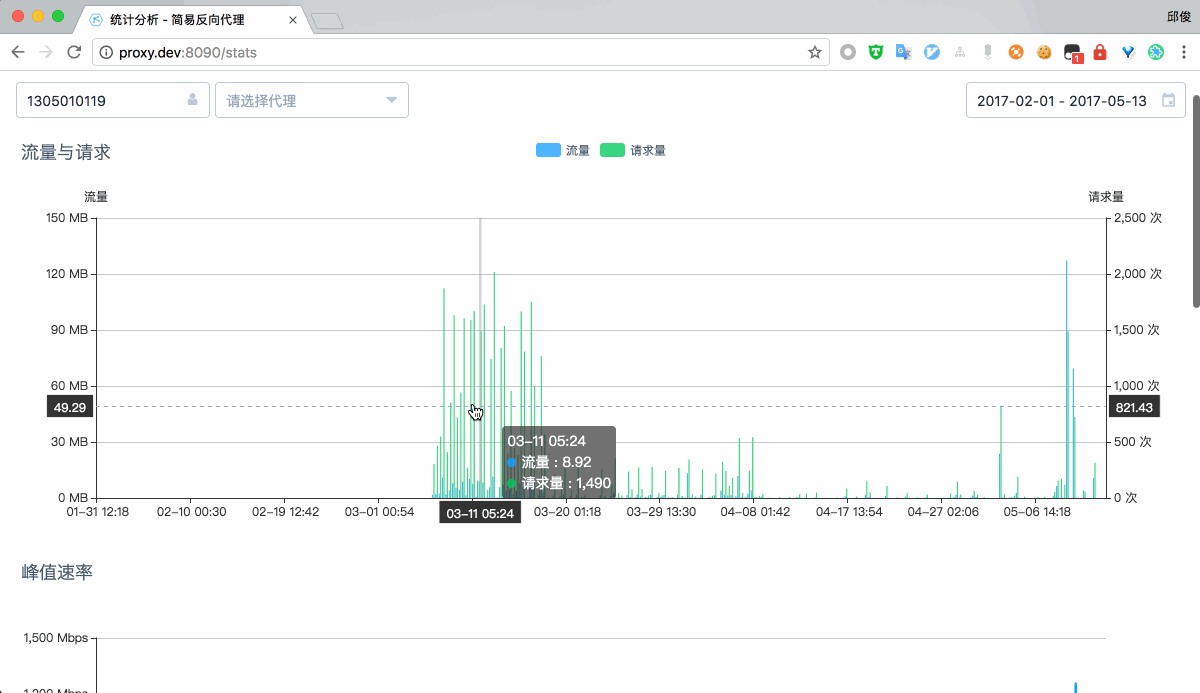
Task: Click the forward navigation arrow
Action: click(46, 52)
